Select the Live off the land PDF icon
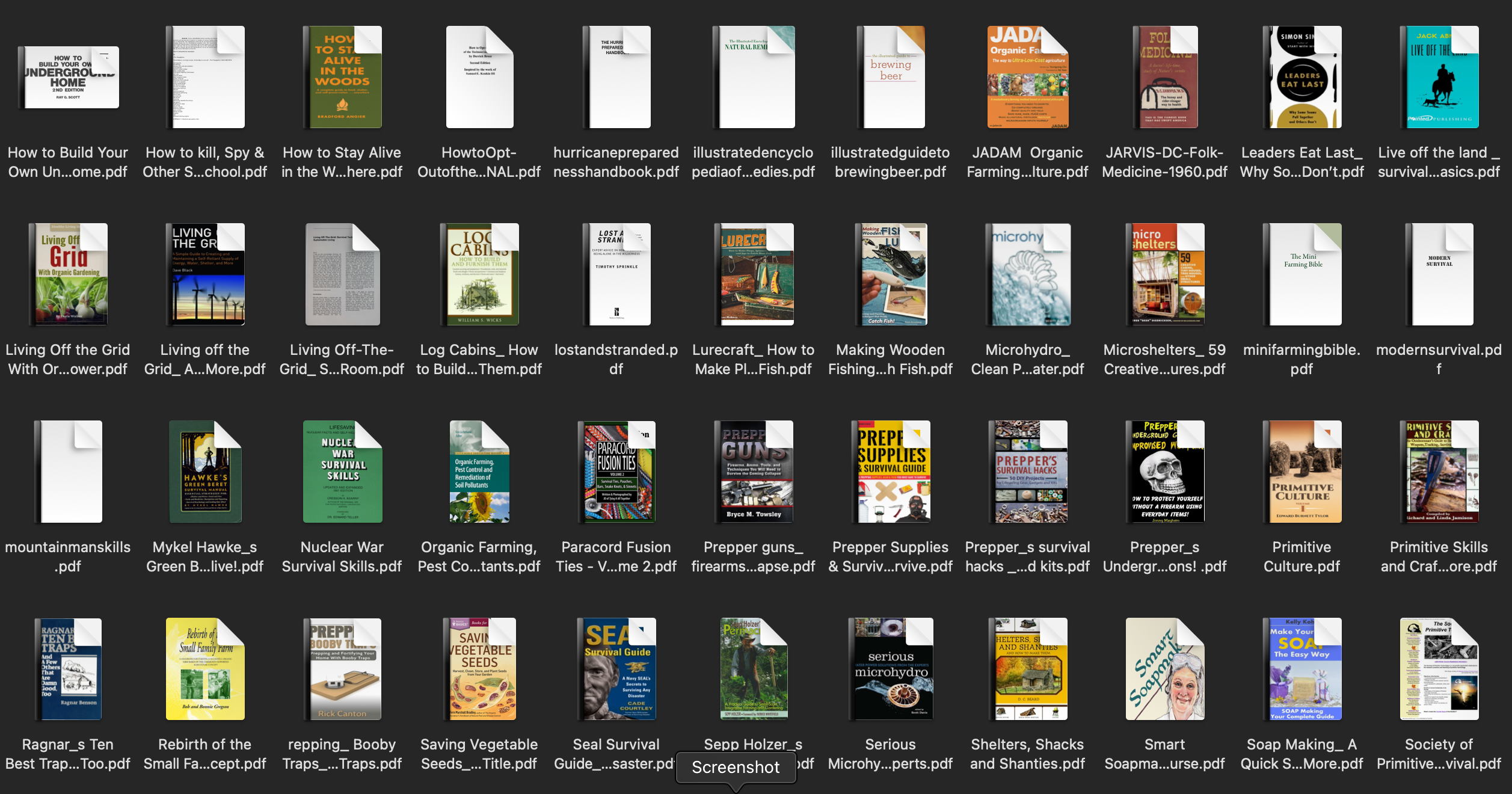This screenshot has width=1512, height=794. click(x=1439, y=77)
